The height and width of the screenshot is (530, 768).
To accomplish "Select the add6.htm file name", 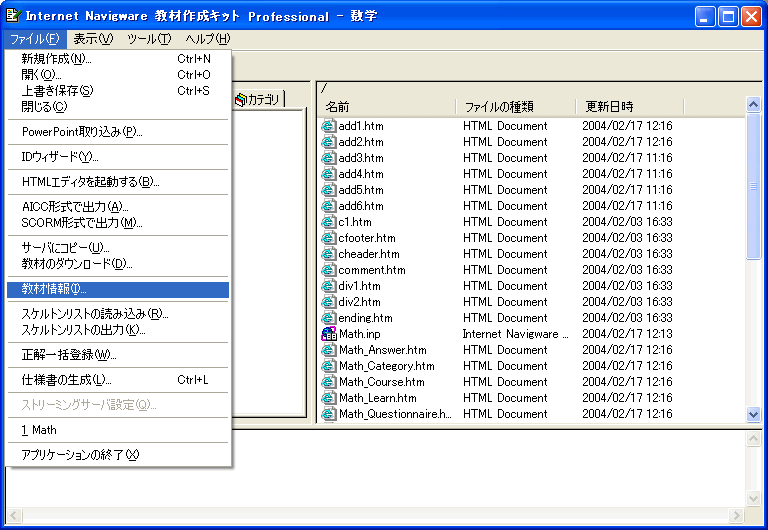I will click(x=361, y=206).
